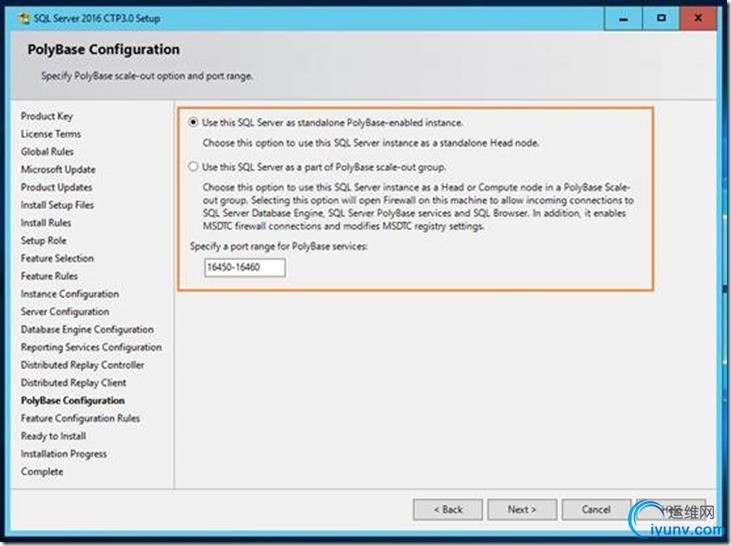Select Ready to Install in the sidebar
This screenshot has width=731, height=546.
pyautogui.click(x=53, y=436)
